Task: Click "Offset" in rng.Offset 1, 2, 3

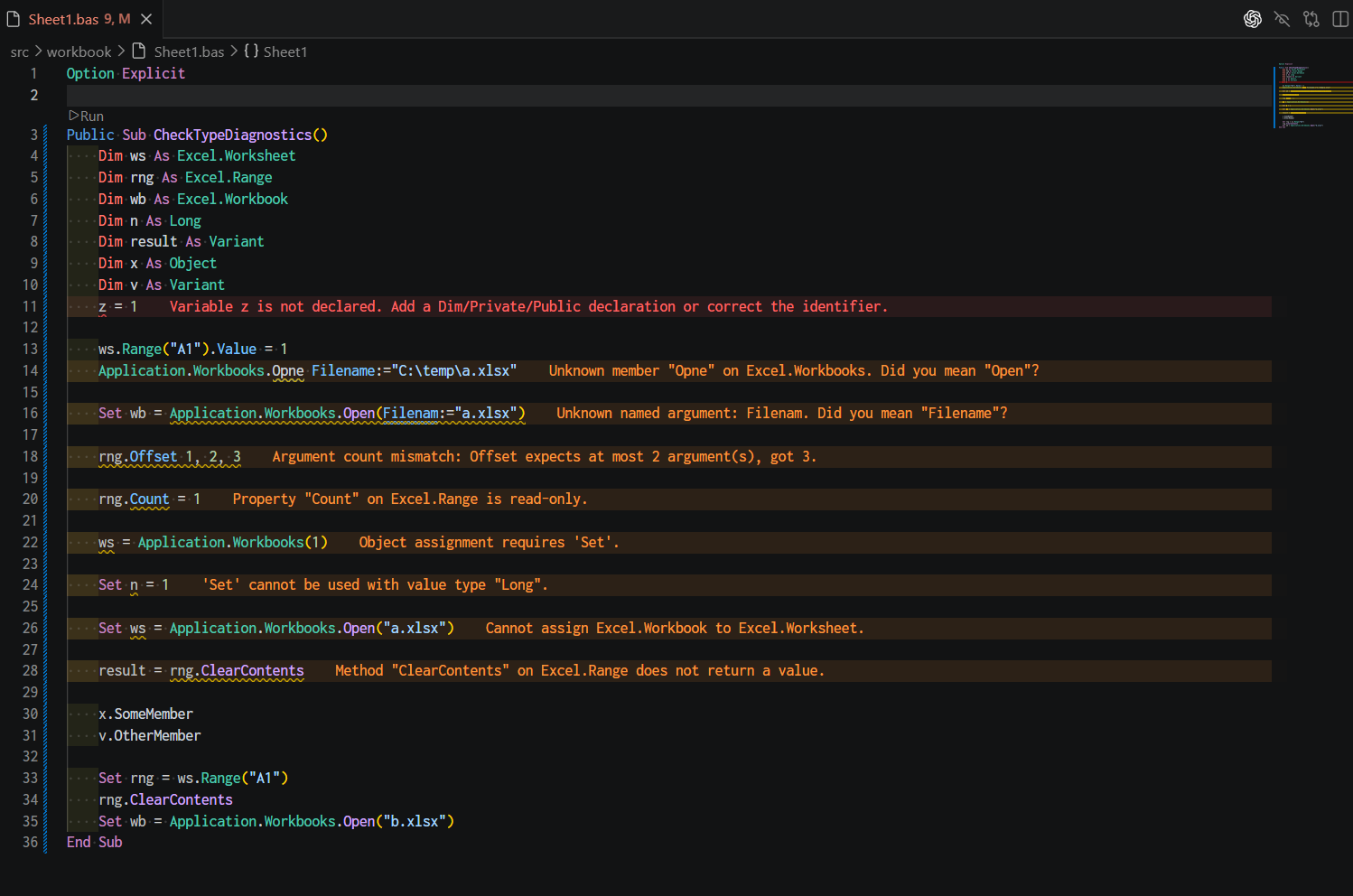Action: 154,457
